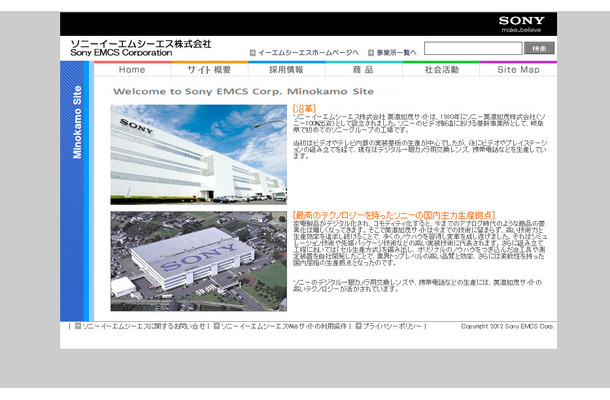The image size is (610, 400).
Task: Click the [沿革] section heading
Action: [x=304, y=109]
